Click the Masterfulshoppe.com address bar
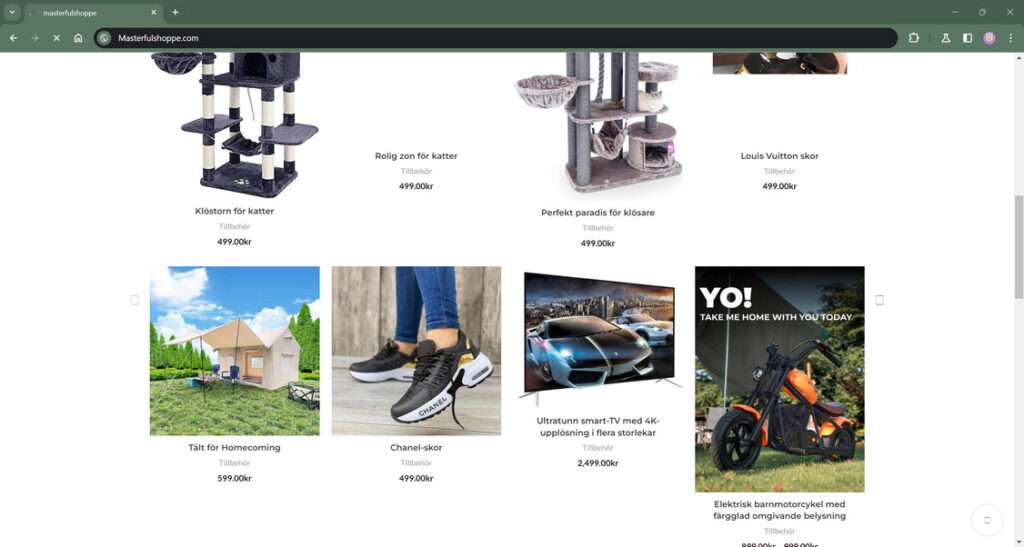1024x547 pixels. [x=496, y=38]
